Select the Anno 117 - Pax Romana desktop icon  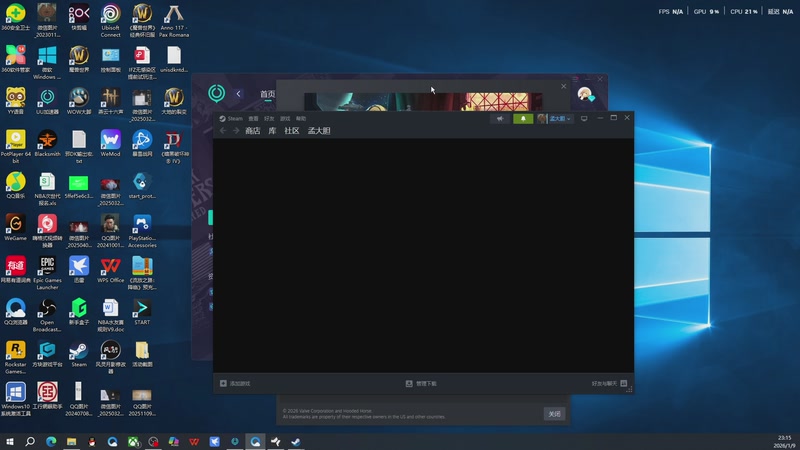pos(174,20)
